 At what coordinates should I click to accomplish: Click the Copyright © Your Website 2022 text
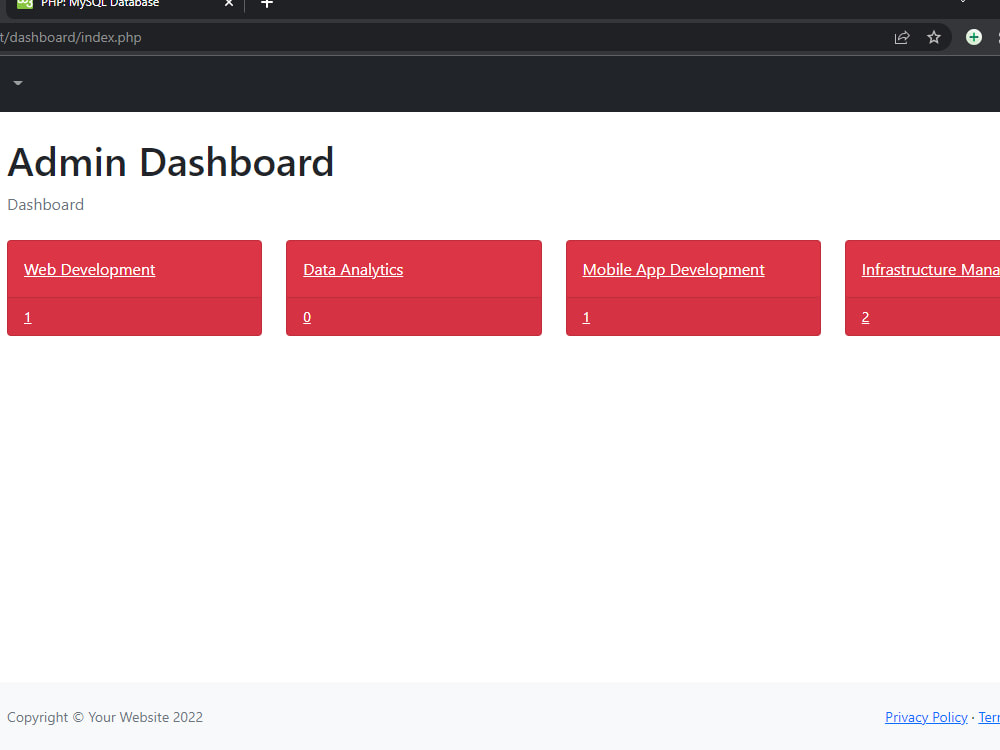pyautogui.click(x=105, y=717)
